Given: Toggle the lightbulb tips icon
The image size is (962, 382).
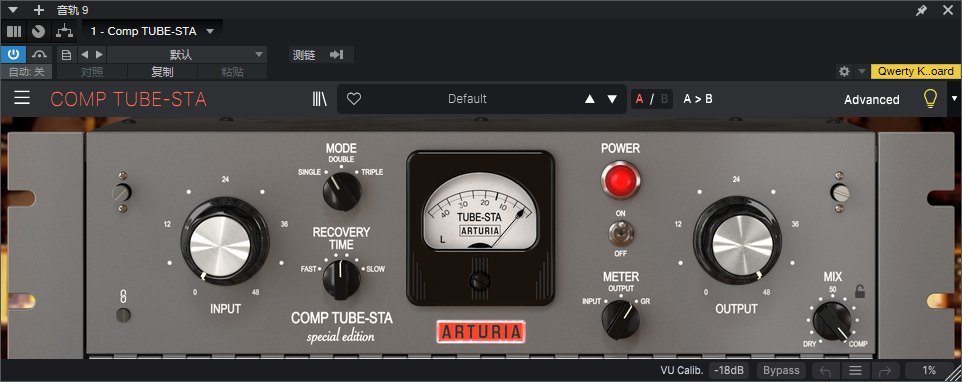Looking at the screenshot, I should coord(931,99).
